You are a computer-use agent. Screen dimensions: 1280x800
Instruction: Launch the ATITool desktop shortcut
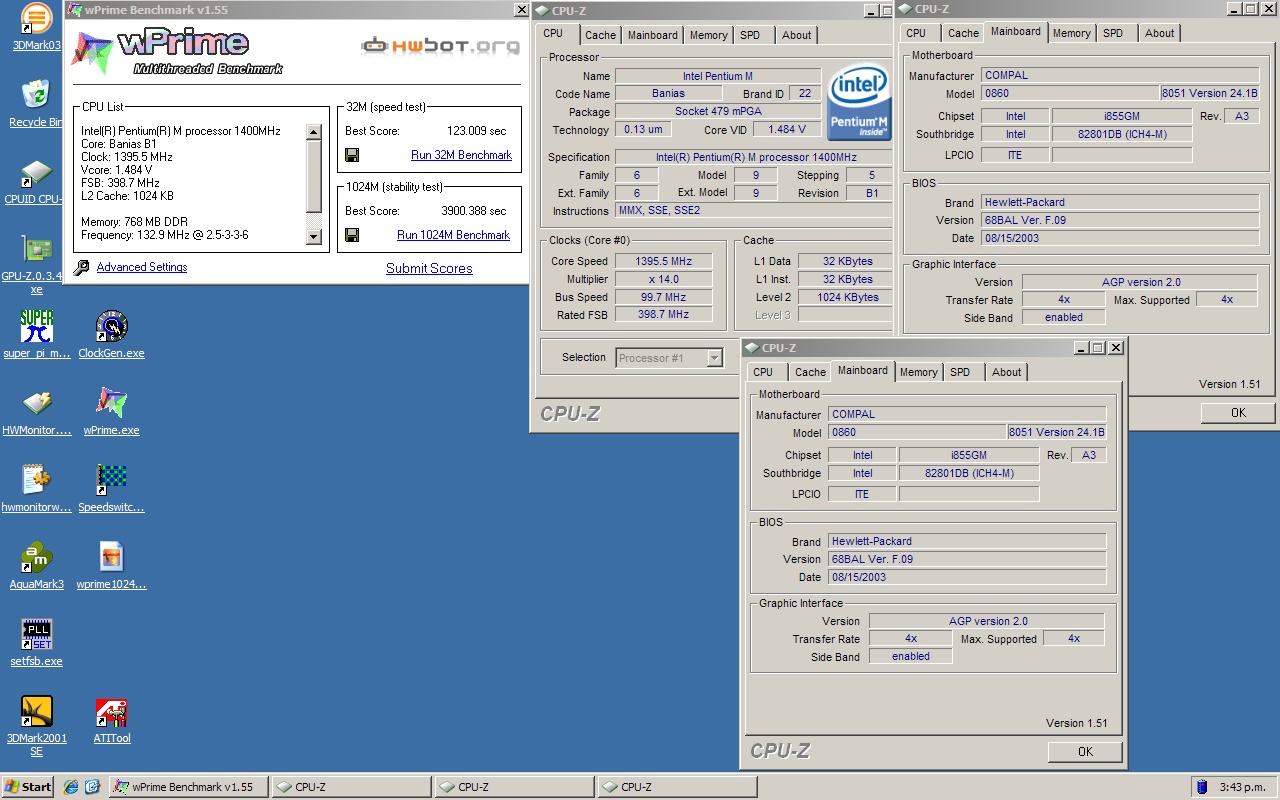coord(111,719)
